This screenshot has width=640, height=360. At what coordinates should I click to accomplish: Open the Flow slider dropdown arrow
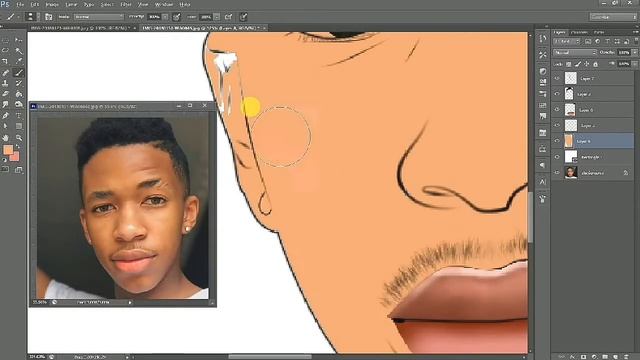pos(217,17)
